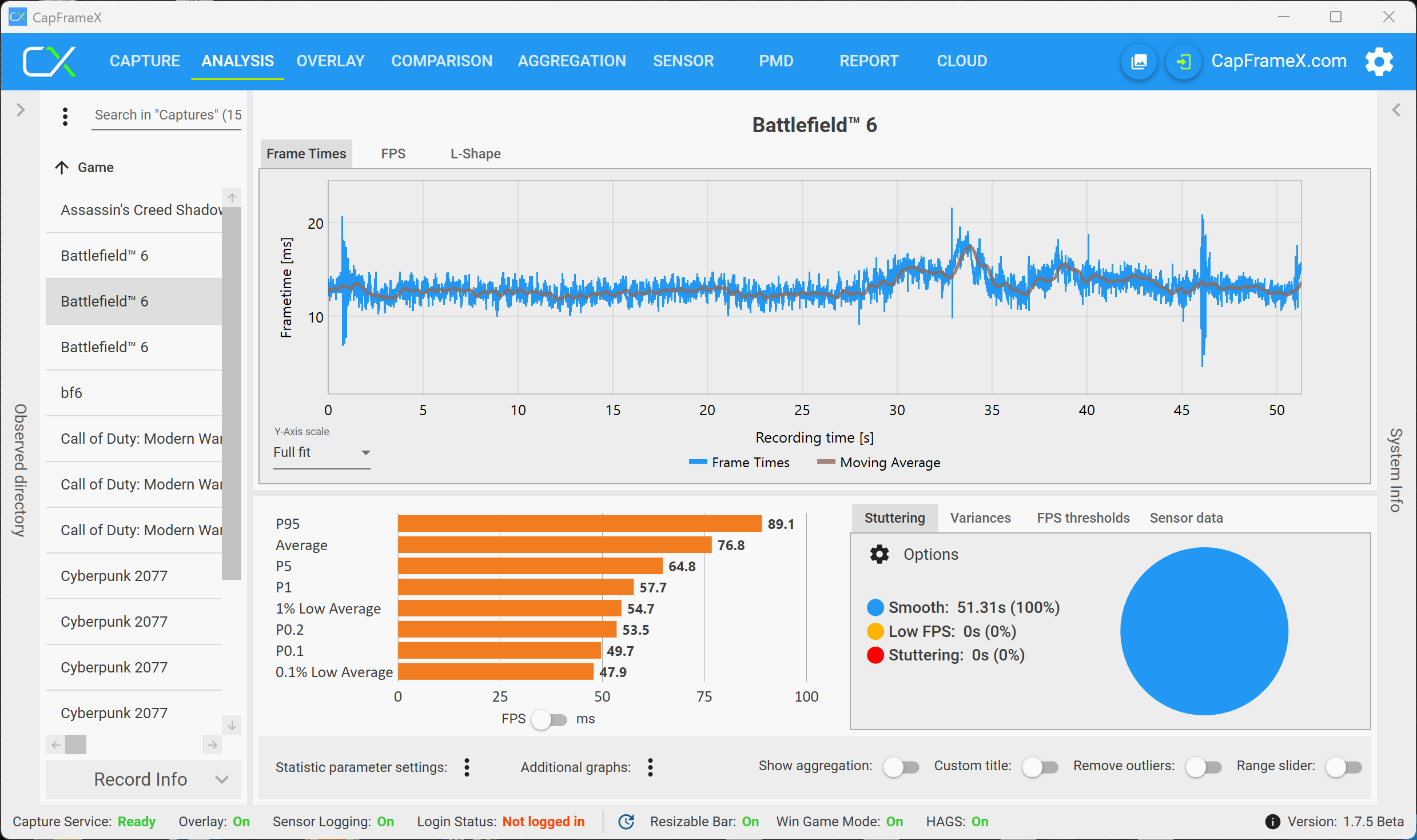Open Additional graphs three-dot menu
The width and height of the screenshot is (1417, 840).
[x=650, y=767]
